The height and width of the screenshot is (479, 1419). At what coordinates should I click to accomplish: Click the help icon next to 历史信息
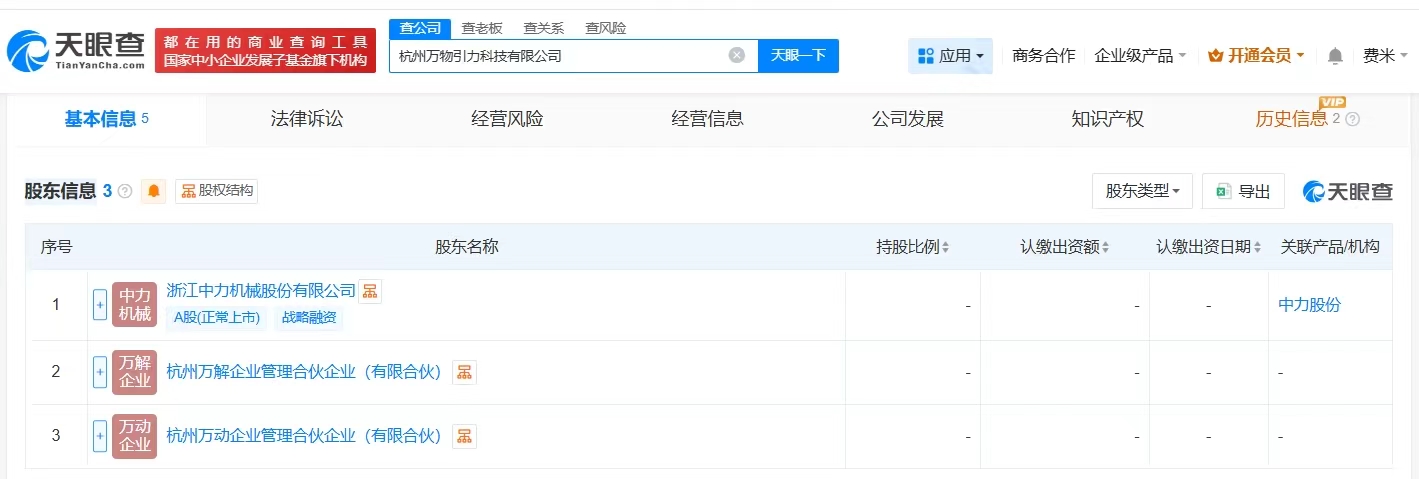click(x=1353, y=119)
